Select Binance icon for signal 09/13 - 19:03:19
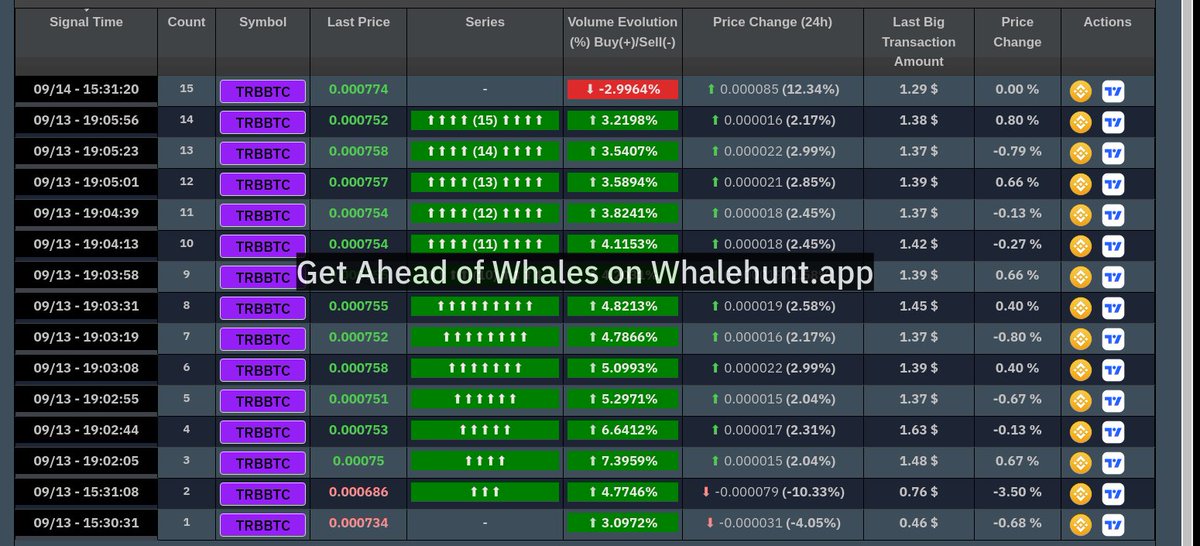The image size is (1200, 546). click(1080, 339)
